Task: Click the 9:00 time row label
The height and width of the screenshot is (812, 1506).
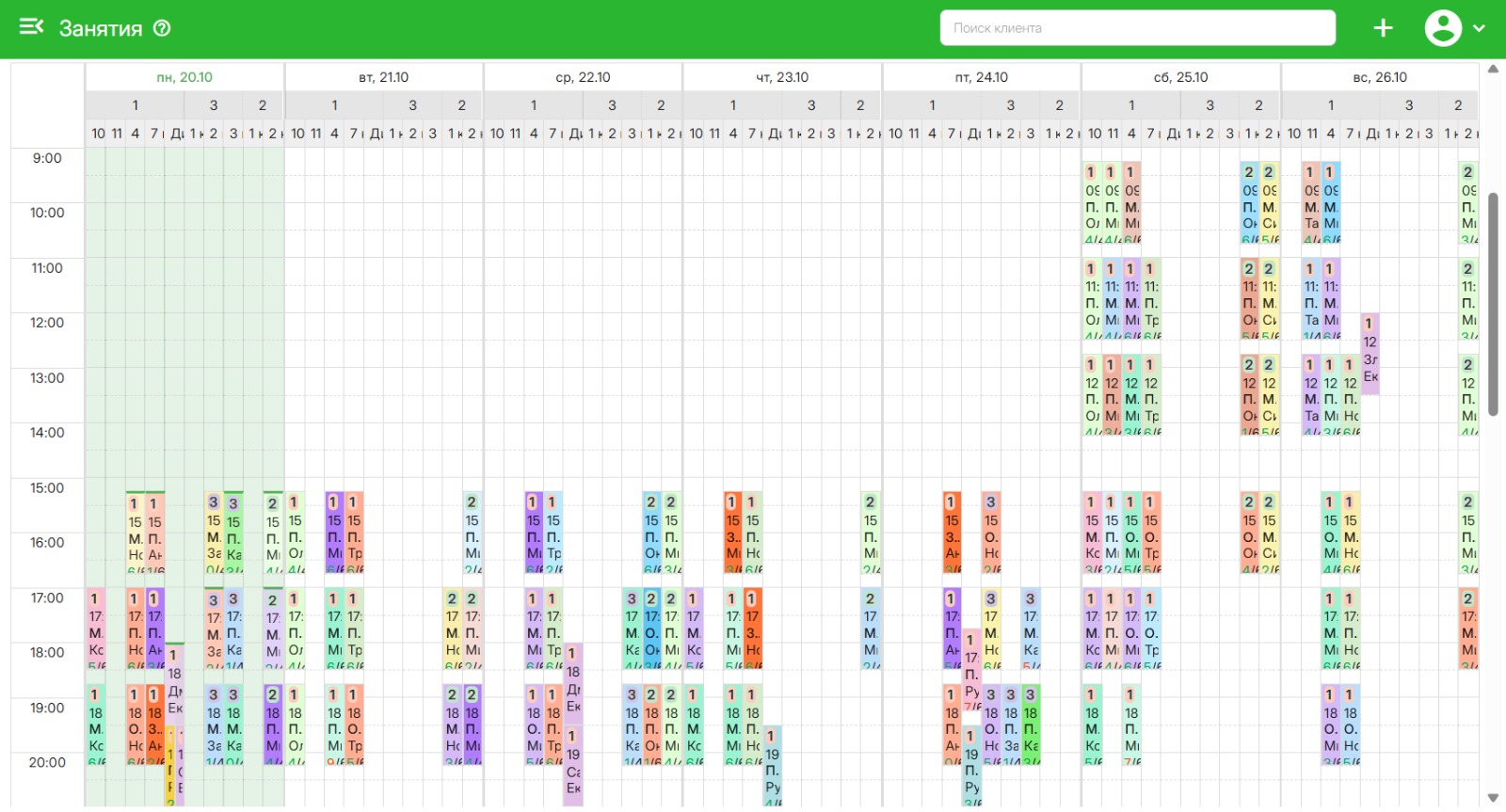Action: (x=47, y=158)
